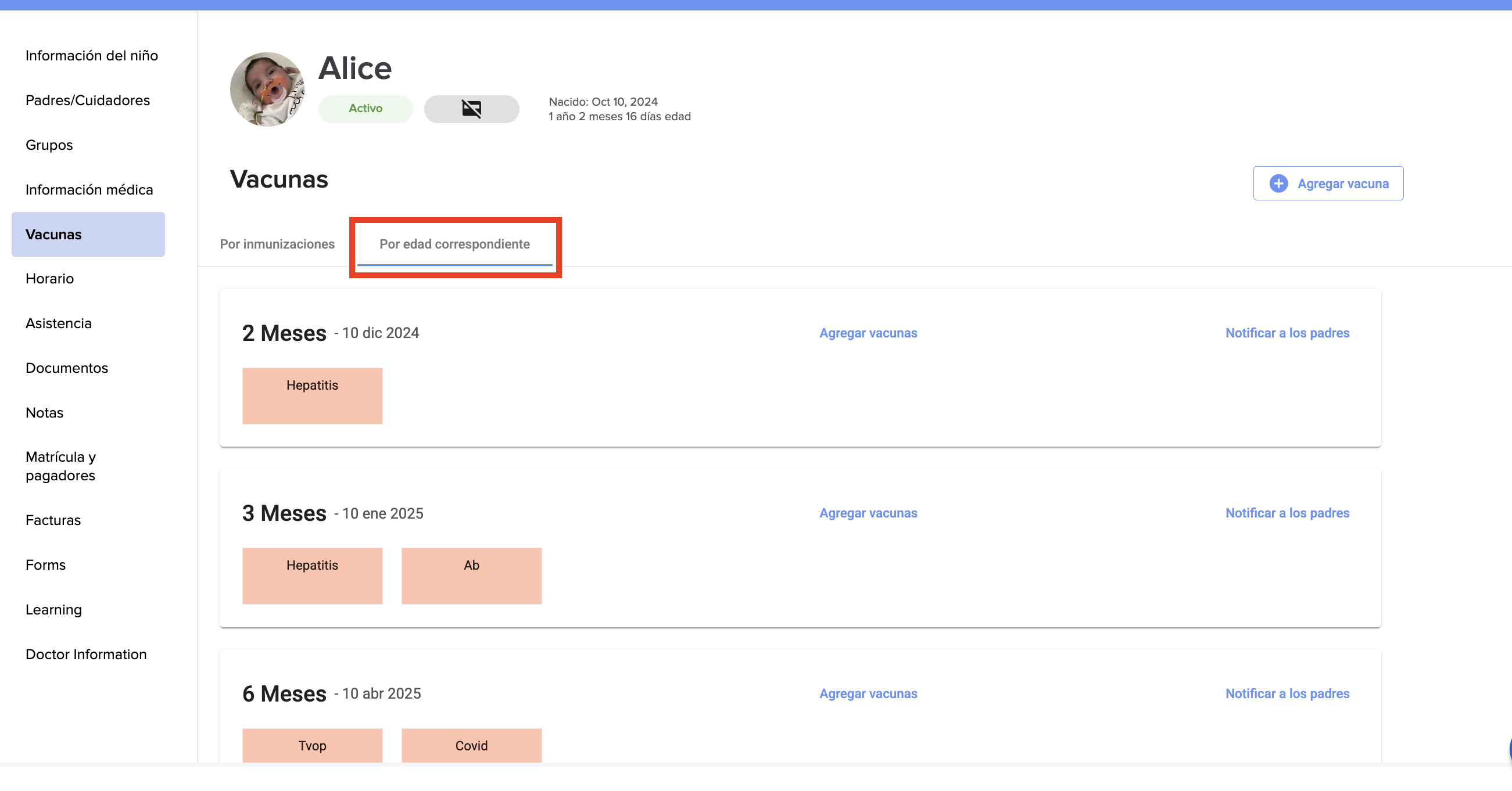1512x791 pixels.
Task: Click Agregar vacunas for 2 Meses
Action: point(868,333)
